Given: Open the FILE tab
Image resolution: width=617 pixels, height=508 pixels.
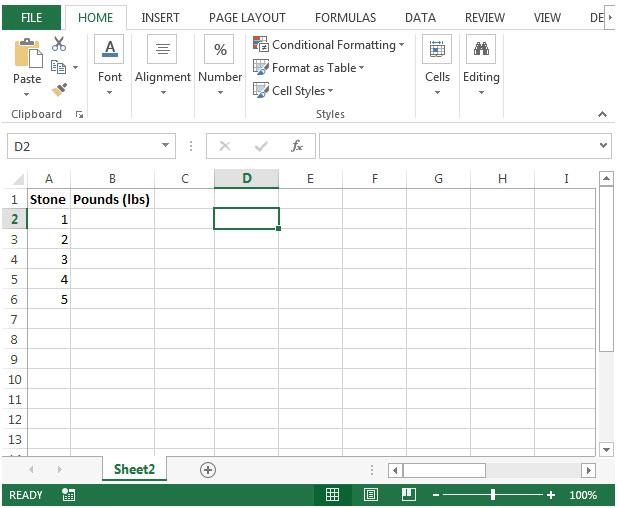Looking at the screenshot, I should (x=31, y=17).
